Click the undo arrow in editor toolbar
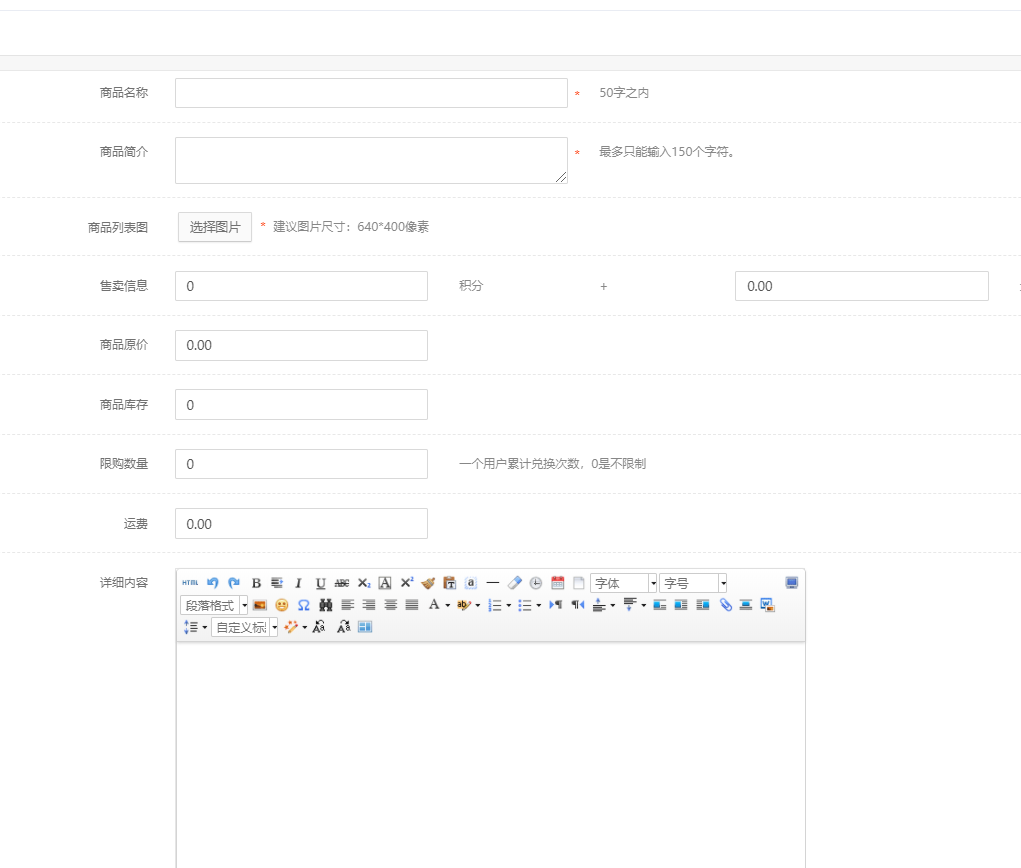Screen dimensions: 1021x868 click(212, 583)
